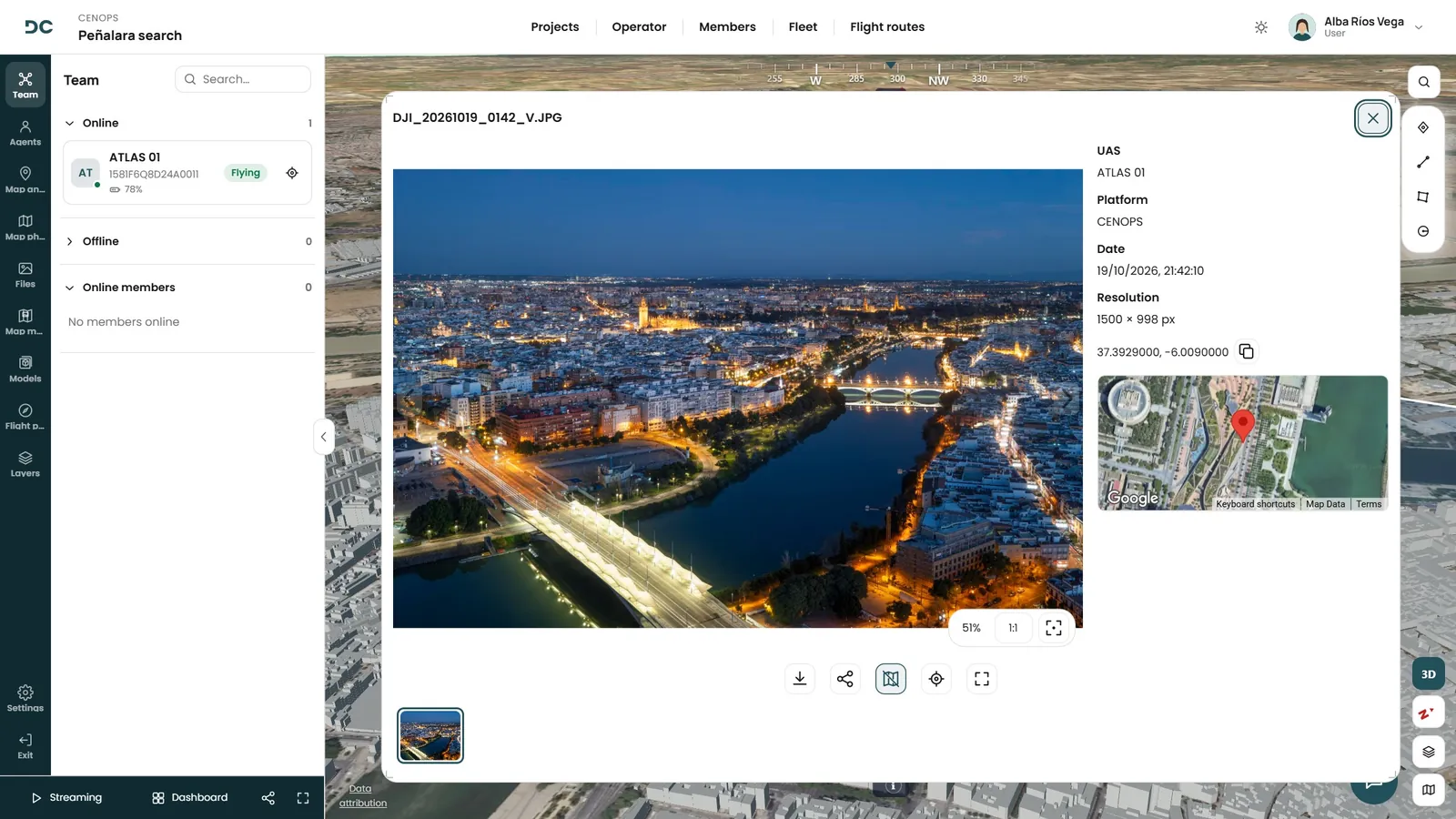Close the photo viewer dialog
This screenshot has height=819, width=1456.
pos(1373,118)
